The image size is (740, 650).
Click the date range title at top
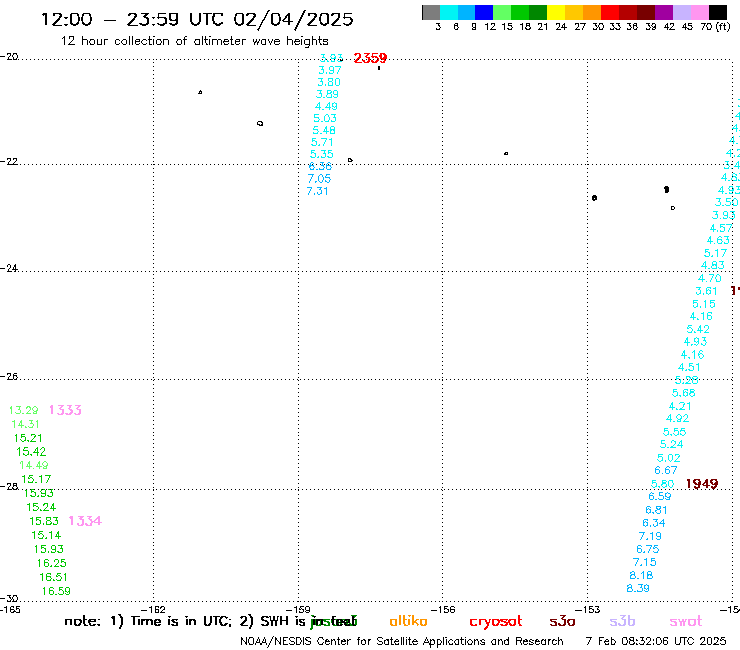(x=197, y=19)
